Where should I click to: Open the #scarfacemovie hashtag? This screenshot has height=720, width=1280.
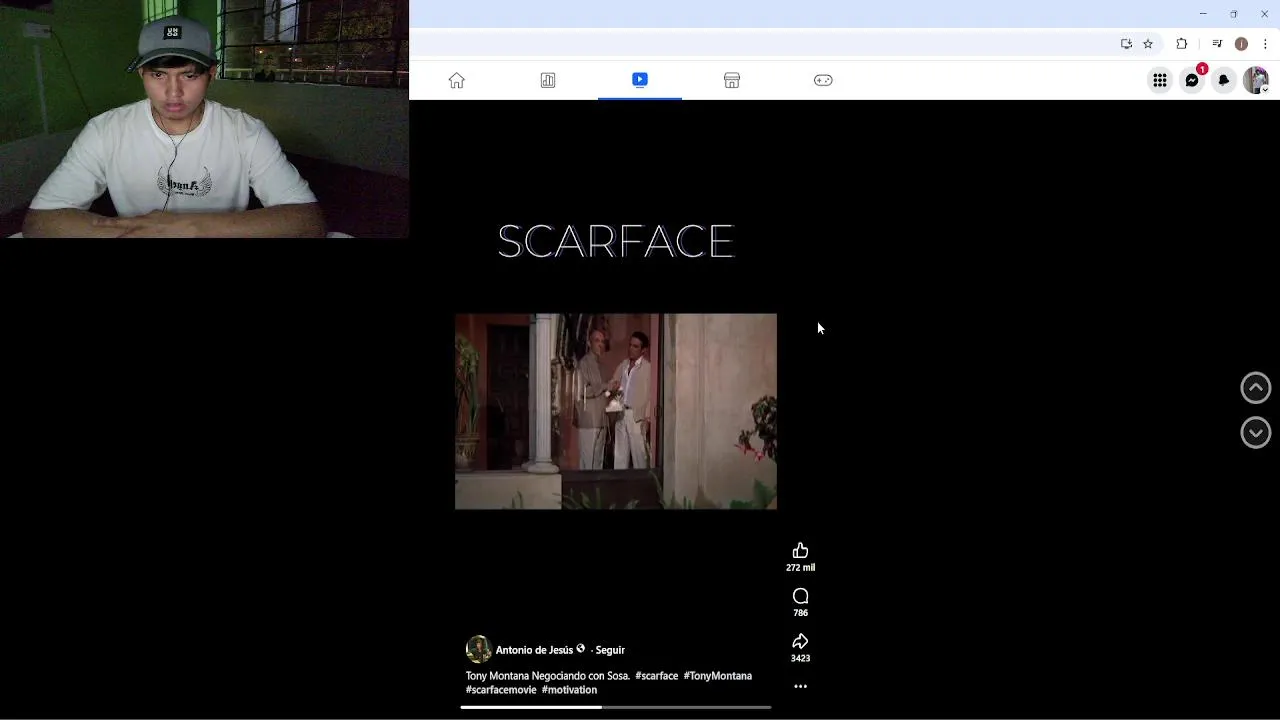coord(501,690)
